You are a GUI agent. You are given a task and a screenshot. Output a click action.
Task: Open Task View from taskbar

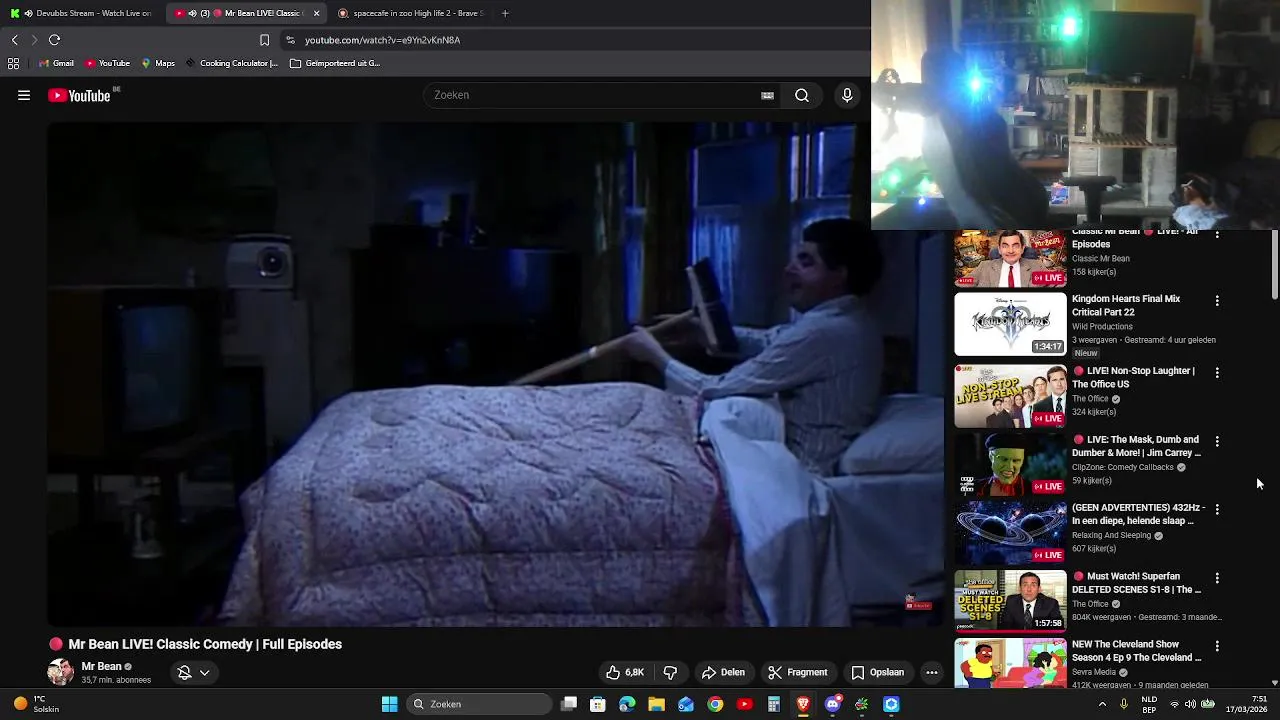[568, 704]
